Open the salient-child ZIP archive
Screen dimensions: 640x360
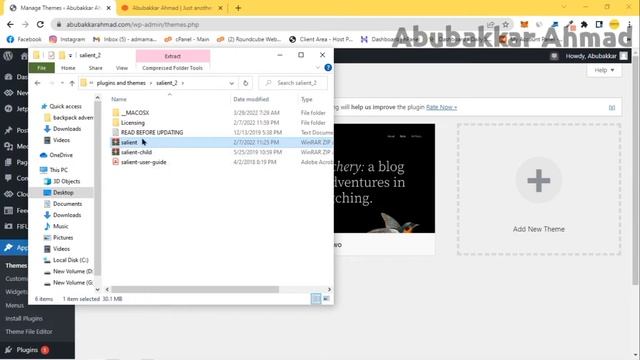136,152
